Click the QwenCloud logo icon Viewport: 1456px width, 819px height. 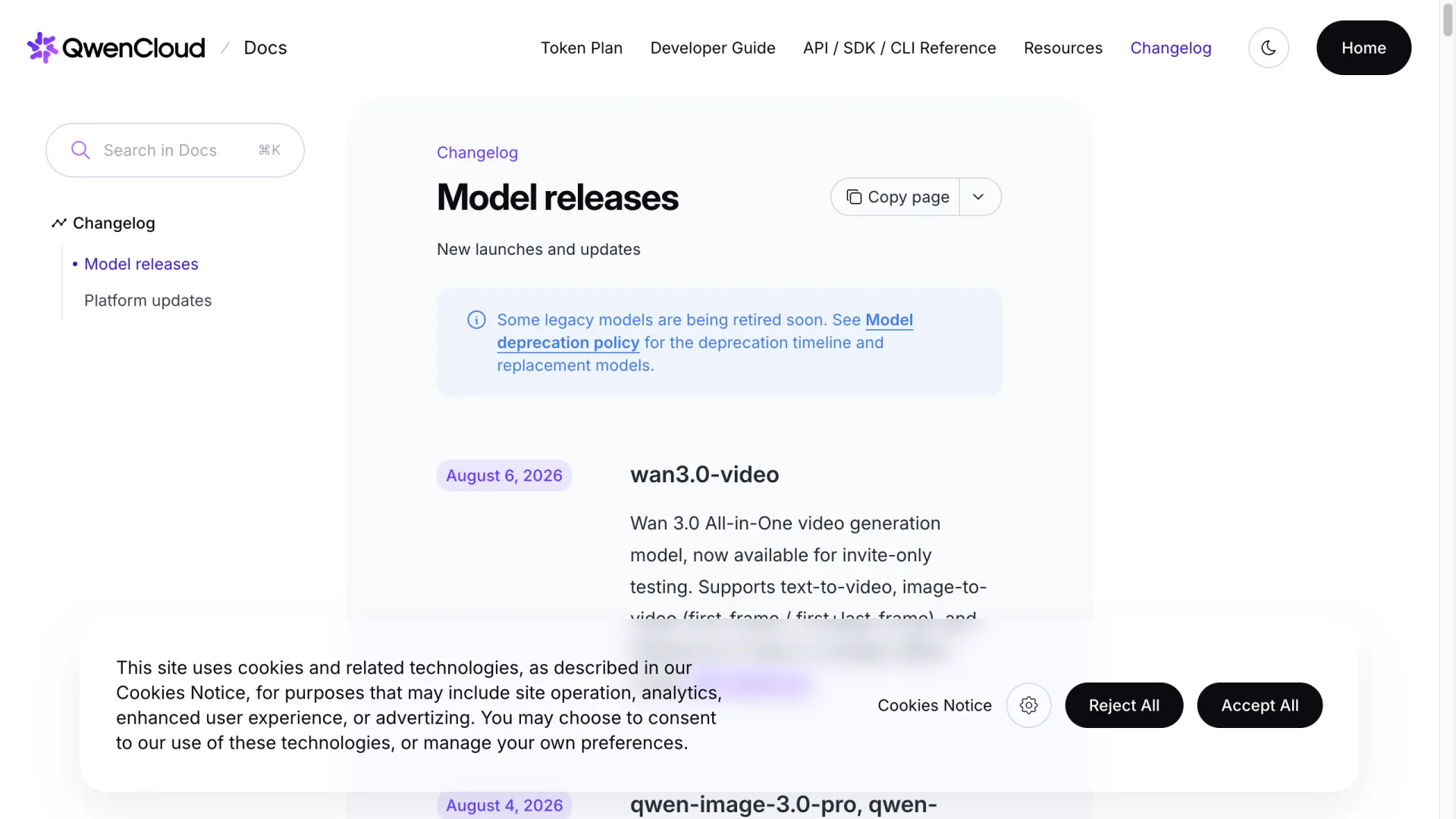click(42, 48)
